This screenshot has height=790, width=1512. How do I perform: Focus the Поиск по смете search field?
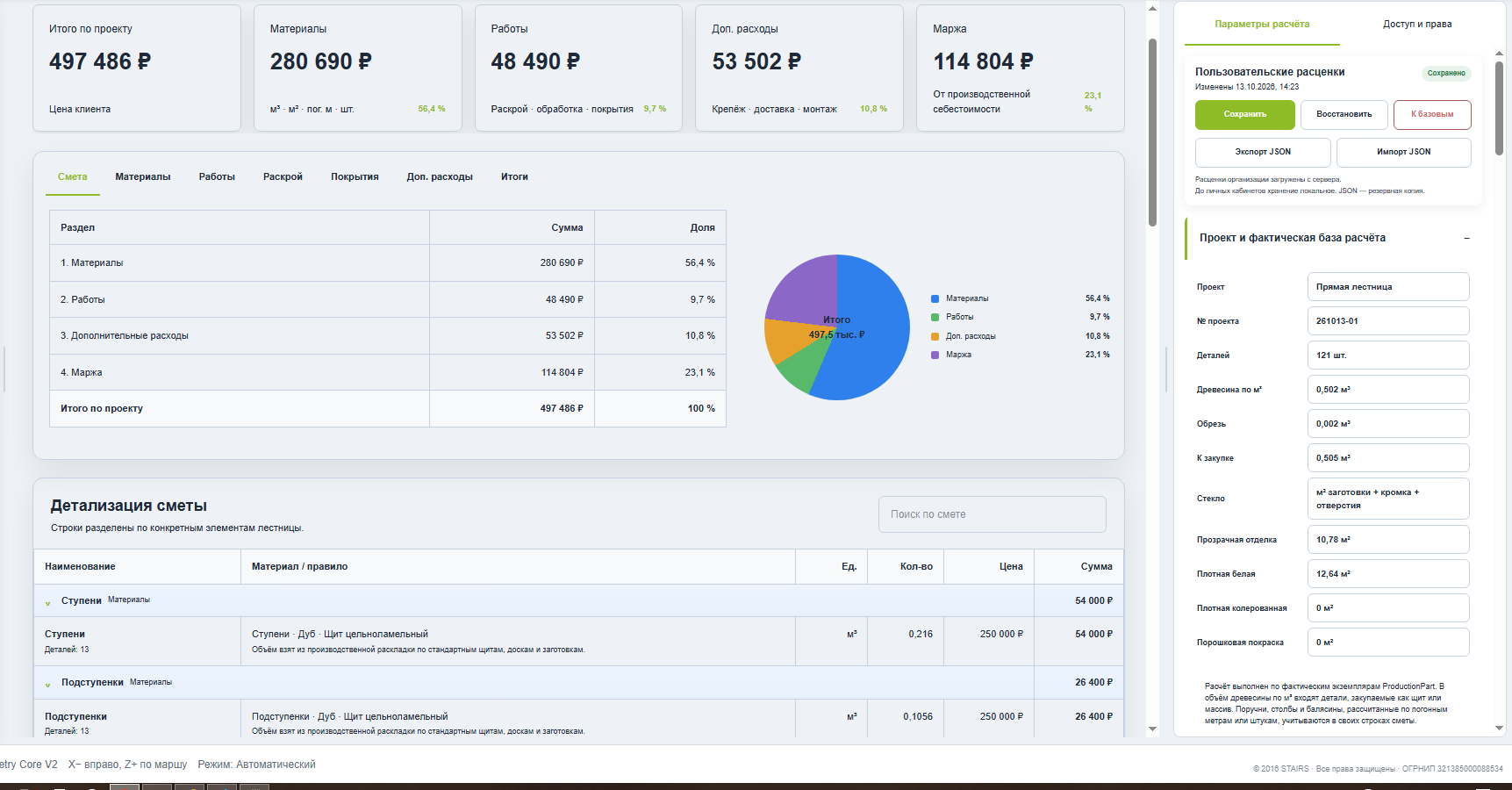[x=992, y=514]
